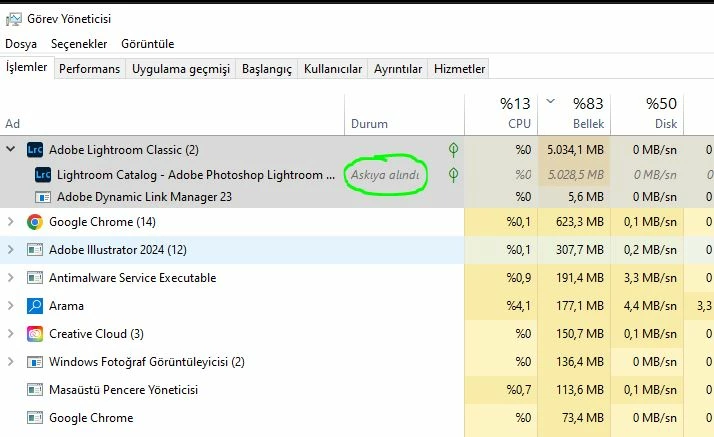Screen dimensions: 714x437
Task: Select Adobe Dynamic Link Manager 23 row
Action: pyautogui.click(x=357, y=197)
